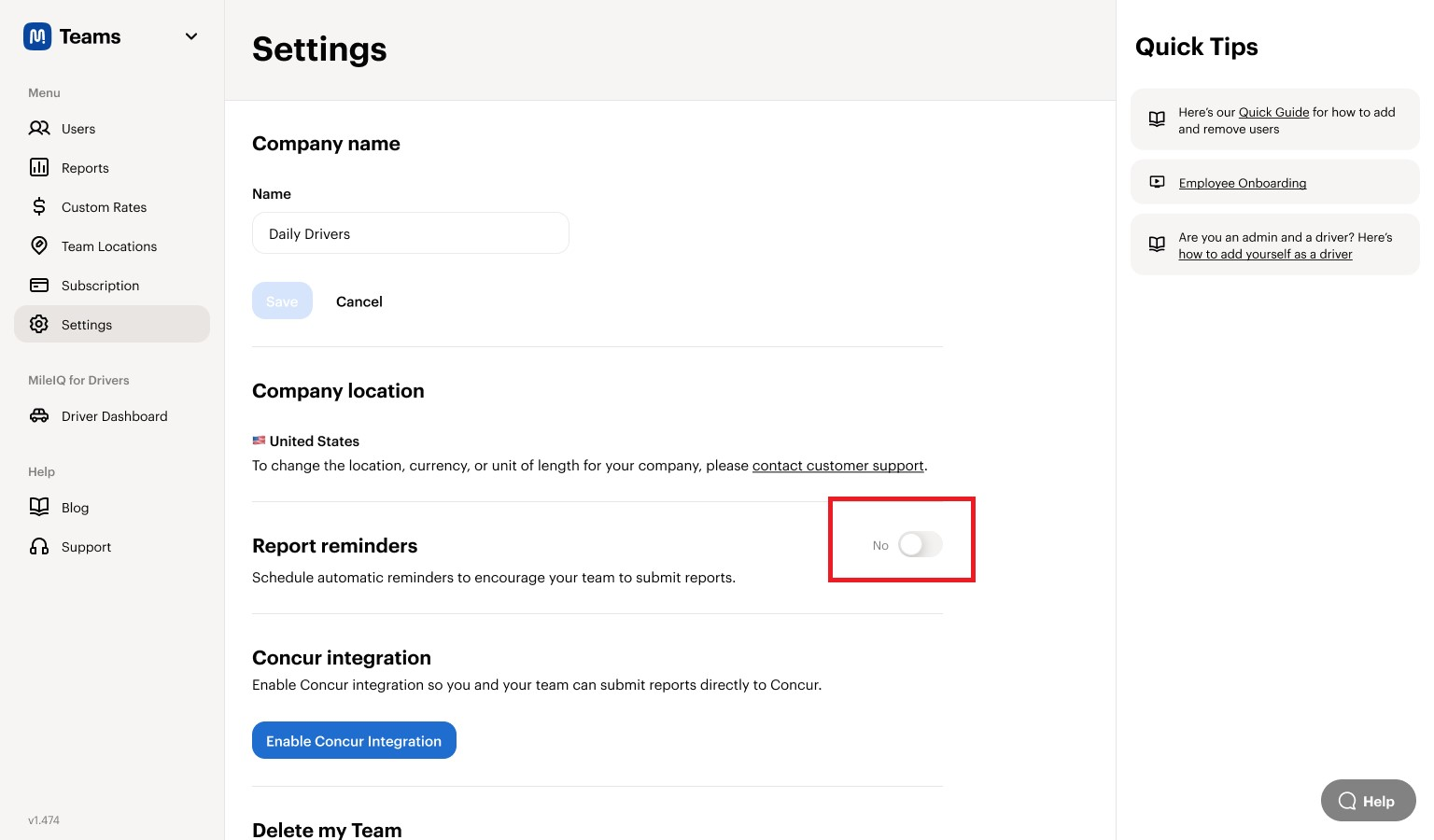
Task: Open the Team Locations menu item
Action: [x=109, y=246]
